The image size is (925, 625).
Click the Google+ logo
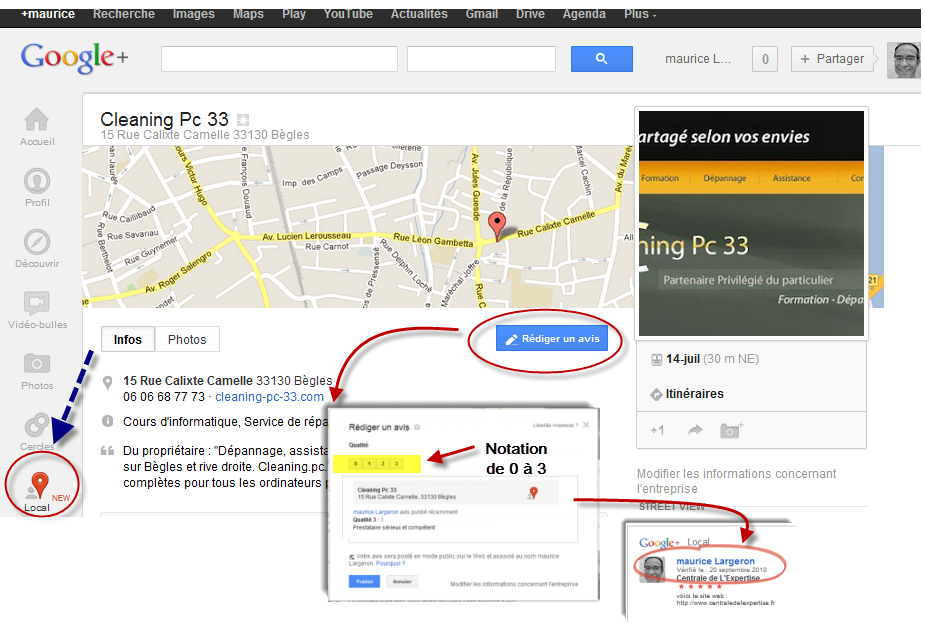[x=74, y=57]
